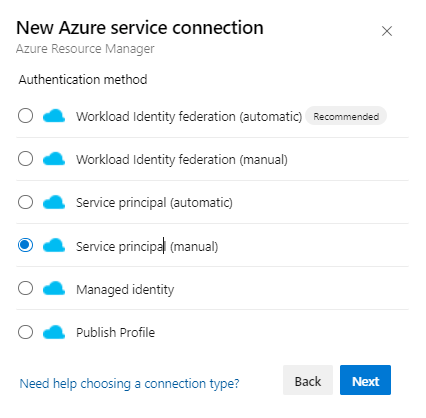Select Workload Identity federation (manual) radio button

click(x=25, y=159)
